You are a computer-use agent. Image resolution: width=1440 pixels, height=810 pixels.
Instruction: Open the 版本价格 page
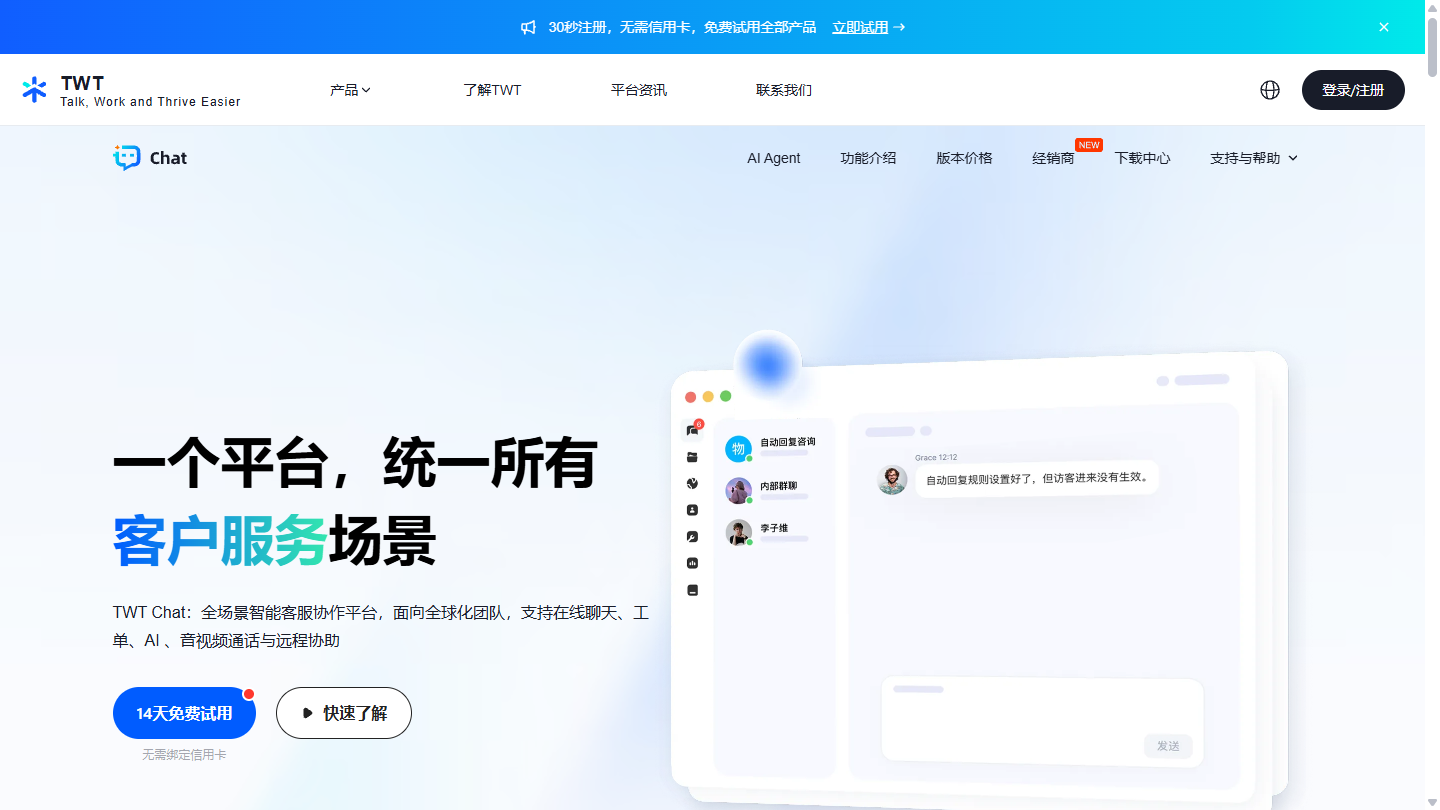click(x=964, y=158)
